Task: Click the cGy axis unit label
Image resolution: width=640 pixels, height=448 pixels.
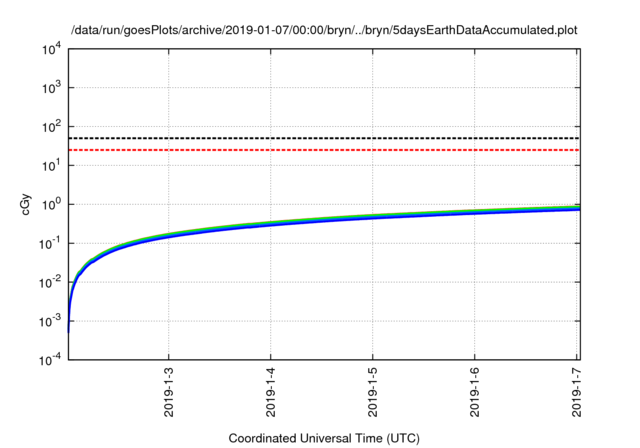Action: pos(25,205)
